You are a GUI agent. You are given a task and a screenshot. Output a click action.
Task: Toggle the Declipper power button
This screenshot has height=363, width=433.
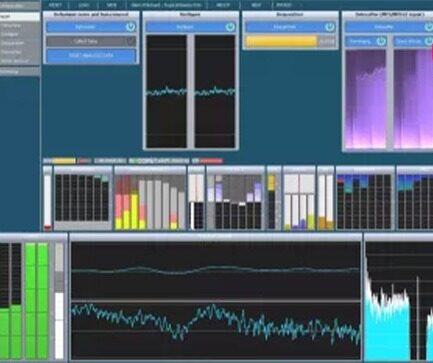click(x=230, y=27)
